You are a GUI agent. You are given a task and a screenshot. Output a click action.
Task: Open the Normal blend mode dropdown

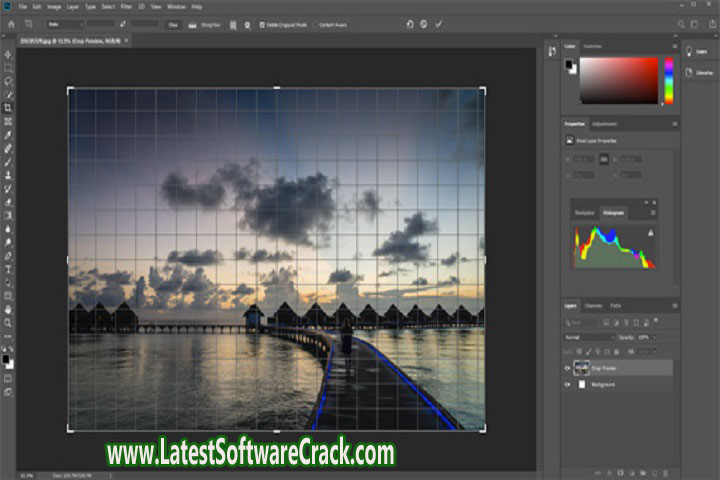tap(590, 337)
